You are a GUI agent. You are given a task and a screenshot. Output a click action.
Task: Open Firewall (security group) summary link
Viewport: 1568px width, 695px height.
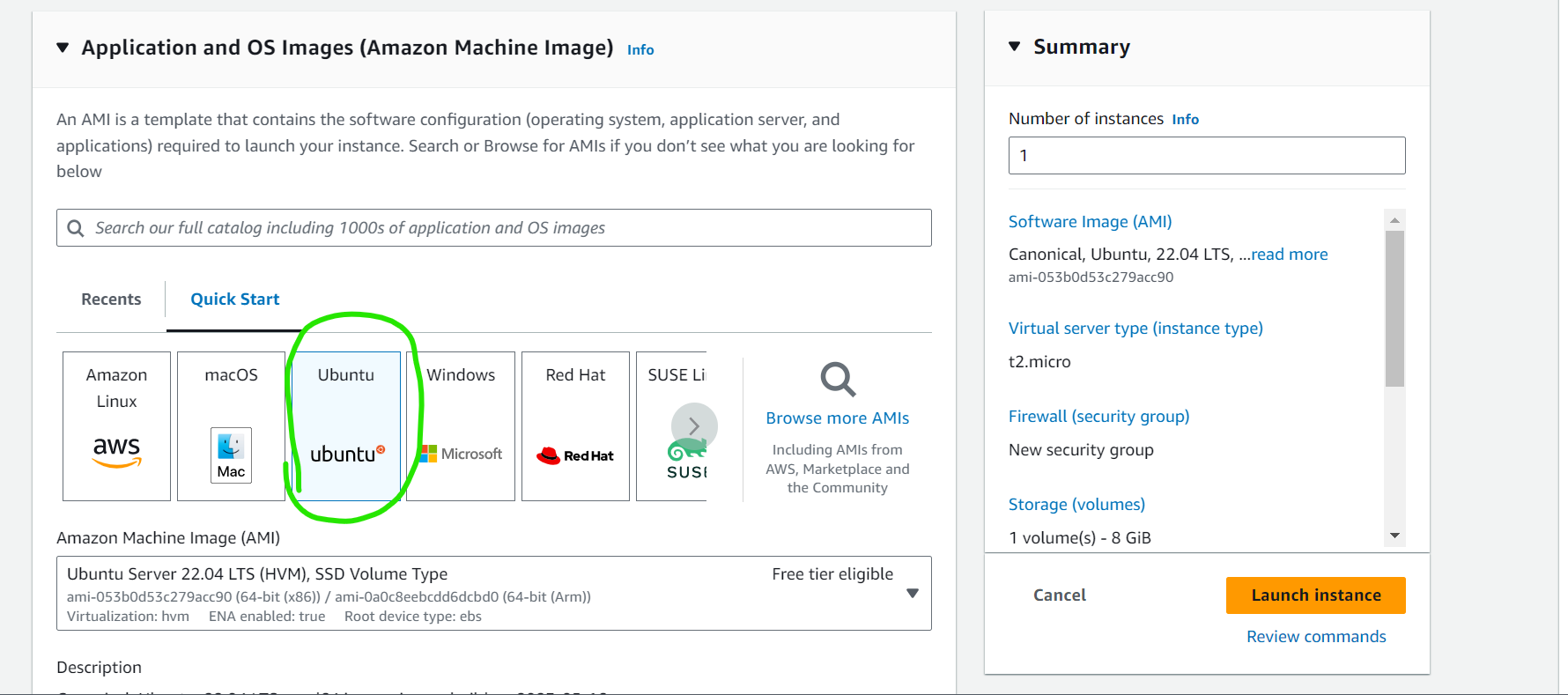[1099, 417]
